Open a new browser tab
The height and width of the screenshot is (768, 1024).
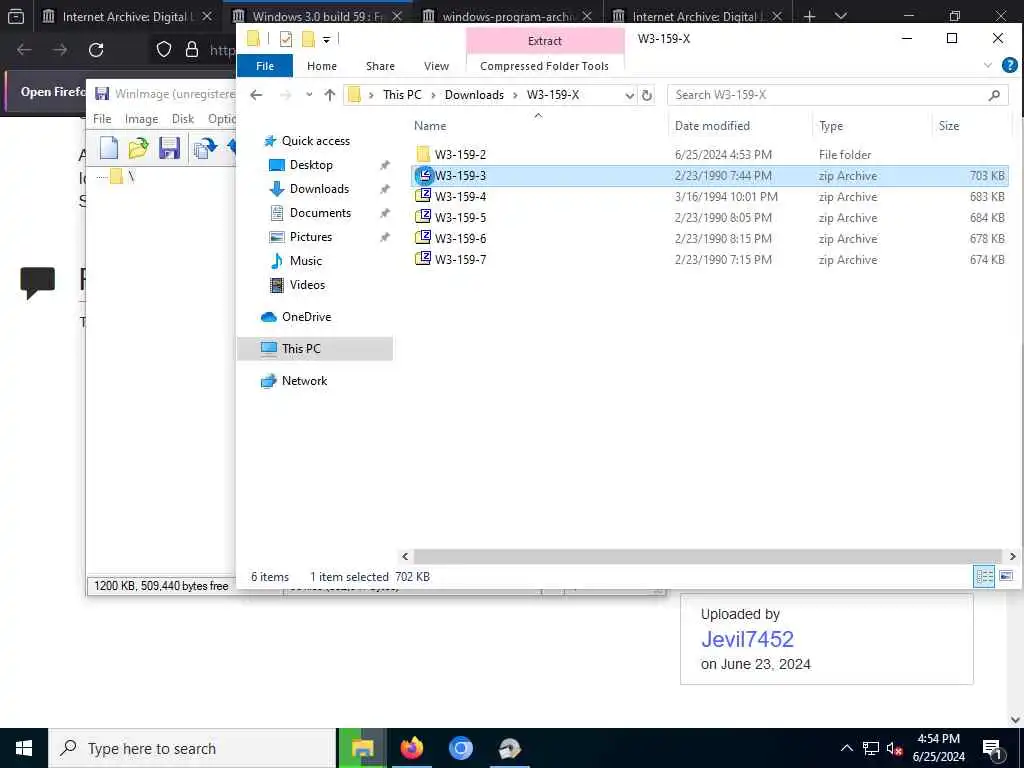click(x=809, y=16)
